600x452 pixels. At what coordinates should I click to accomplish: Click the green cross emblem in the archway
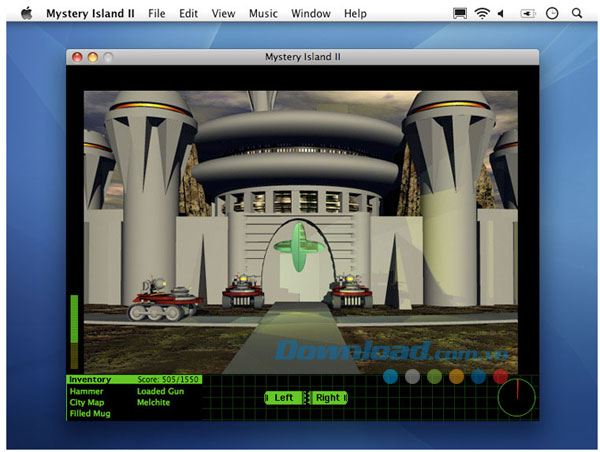click(299, 247)
